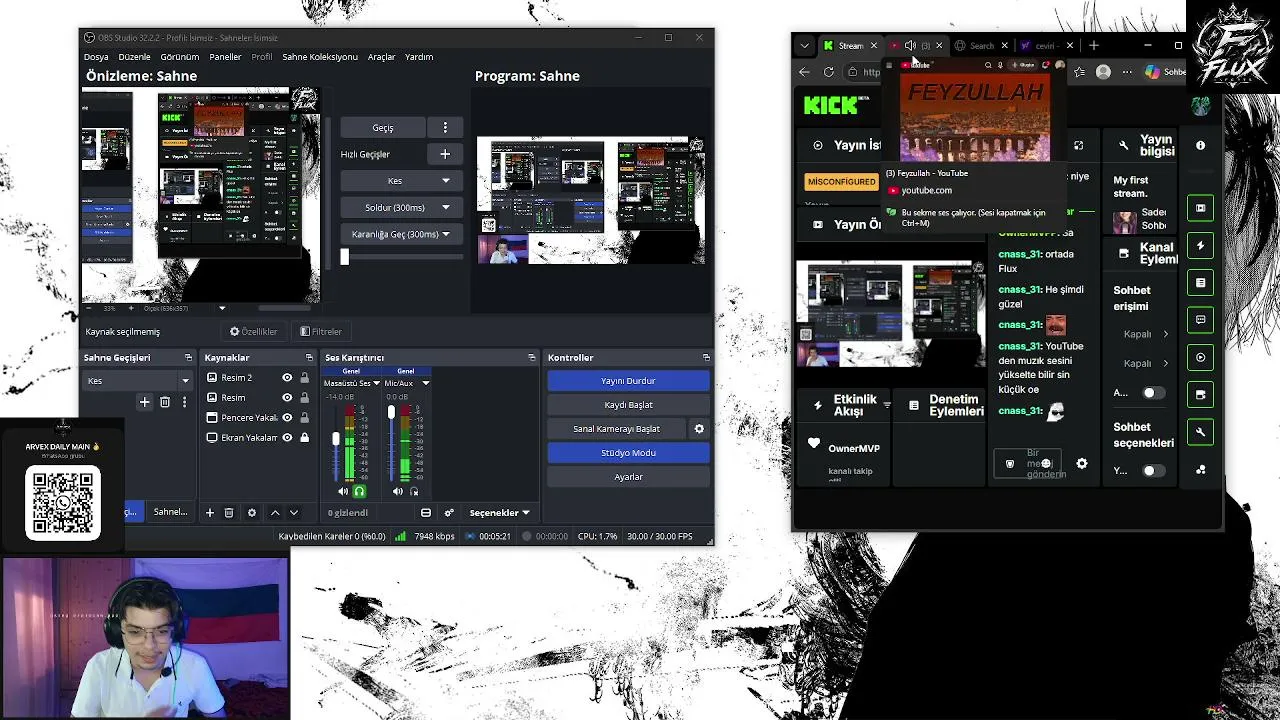Hide the Pencere Yakalama source

click(x=287, y=418)
